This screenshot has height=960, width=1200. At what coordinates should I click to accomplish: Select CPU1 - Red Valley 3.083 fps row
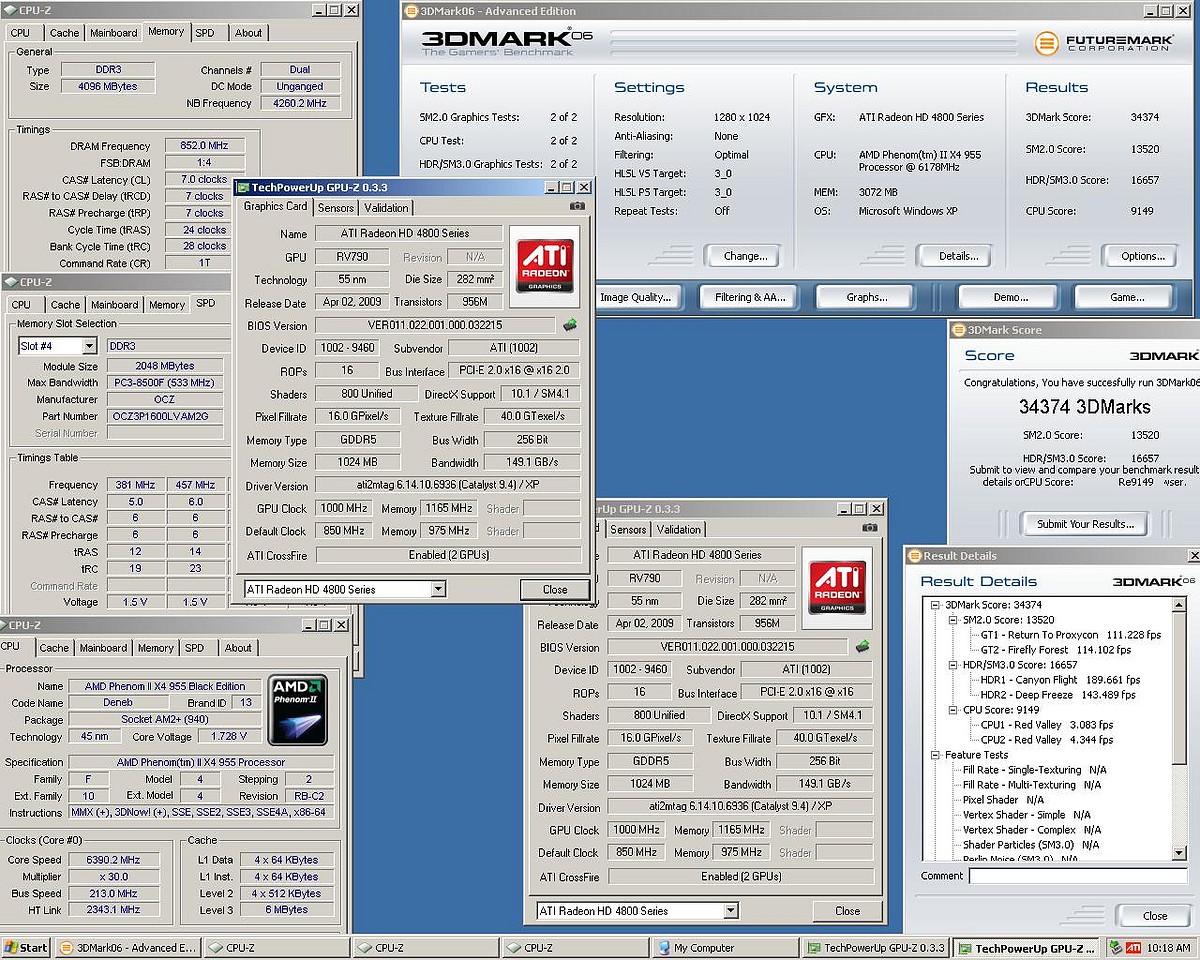click(x=1046, y=725)
